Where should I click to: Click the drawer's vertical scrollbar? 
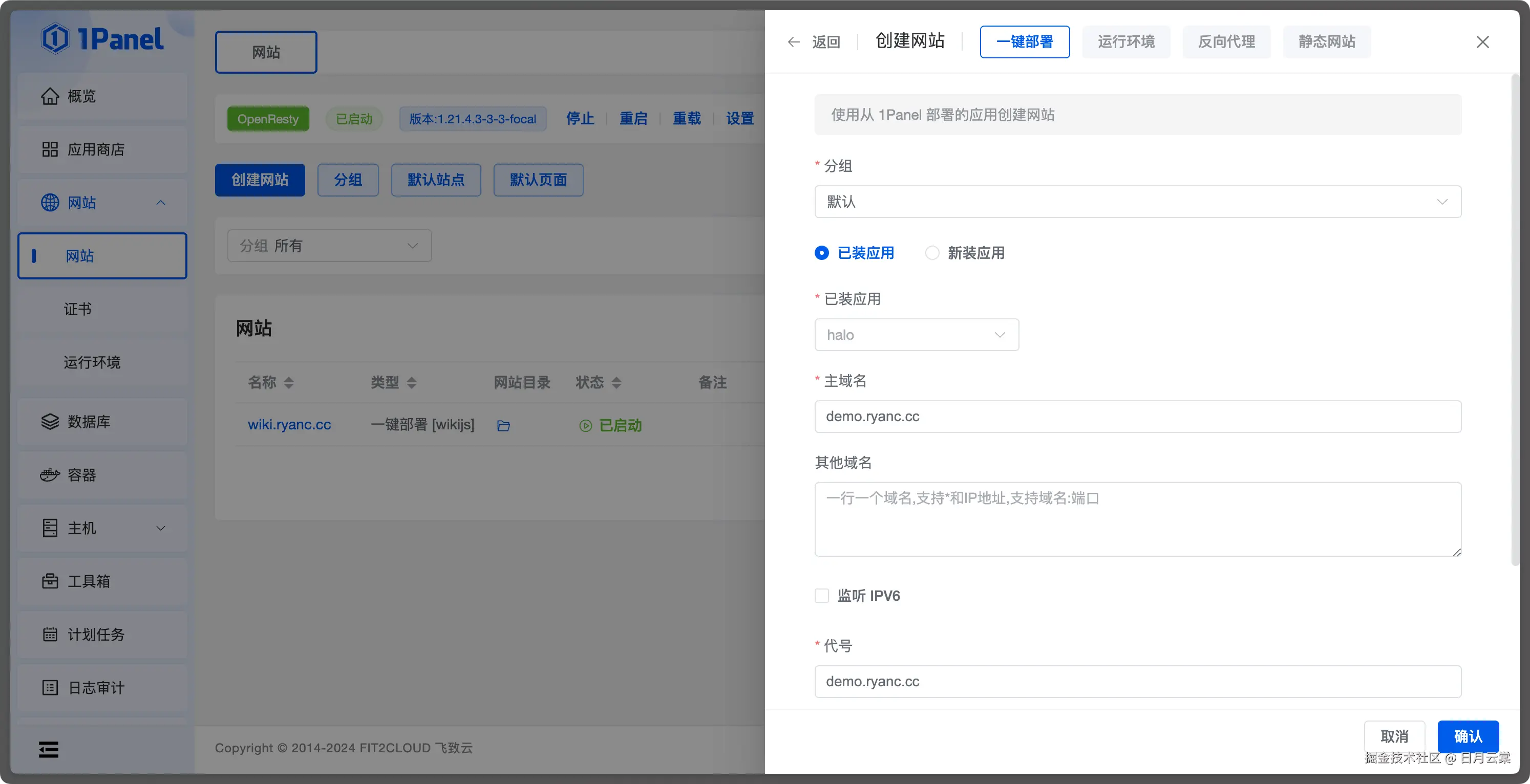(x=1514, y=320)
